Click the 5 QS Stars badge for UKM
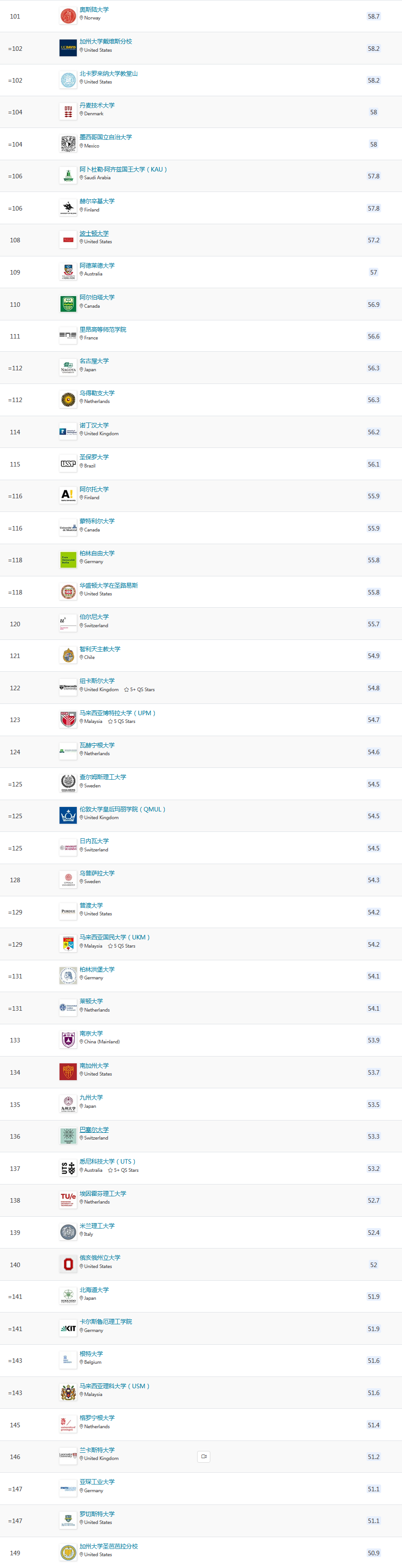402x1568 pixels. (122, 946)
